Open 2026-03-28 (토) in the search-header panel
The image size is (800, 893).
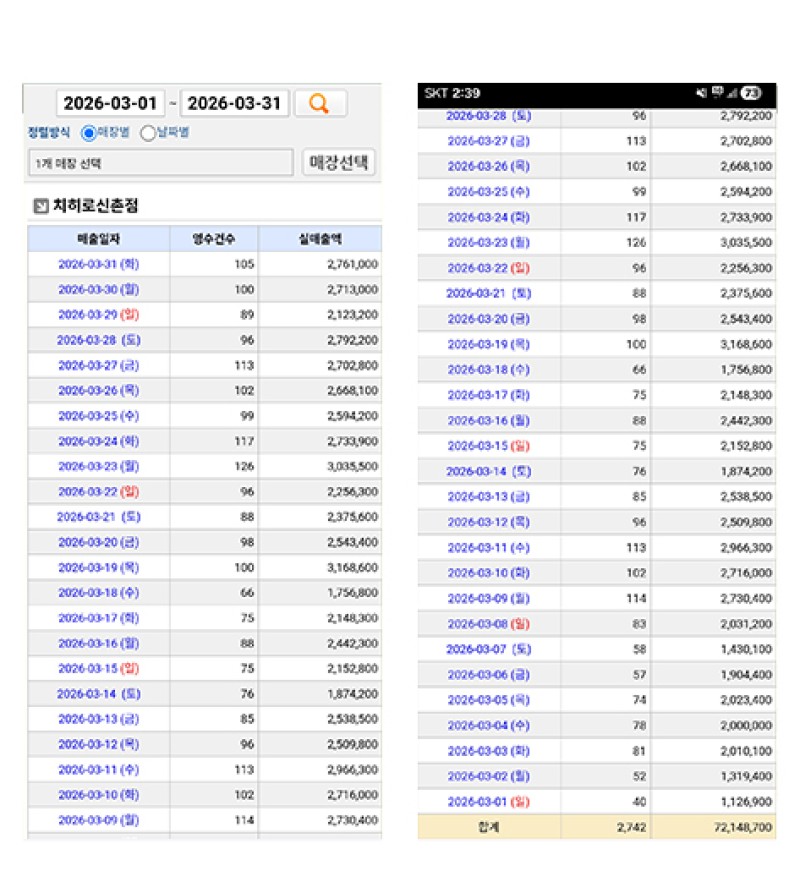click(99, 340)
